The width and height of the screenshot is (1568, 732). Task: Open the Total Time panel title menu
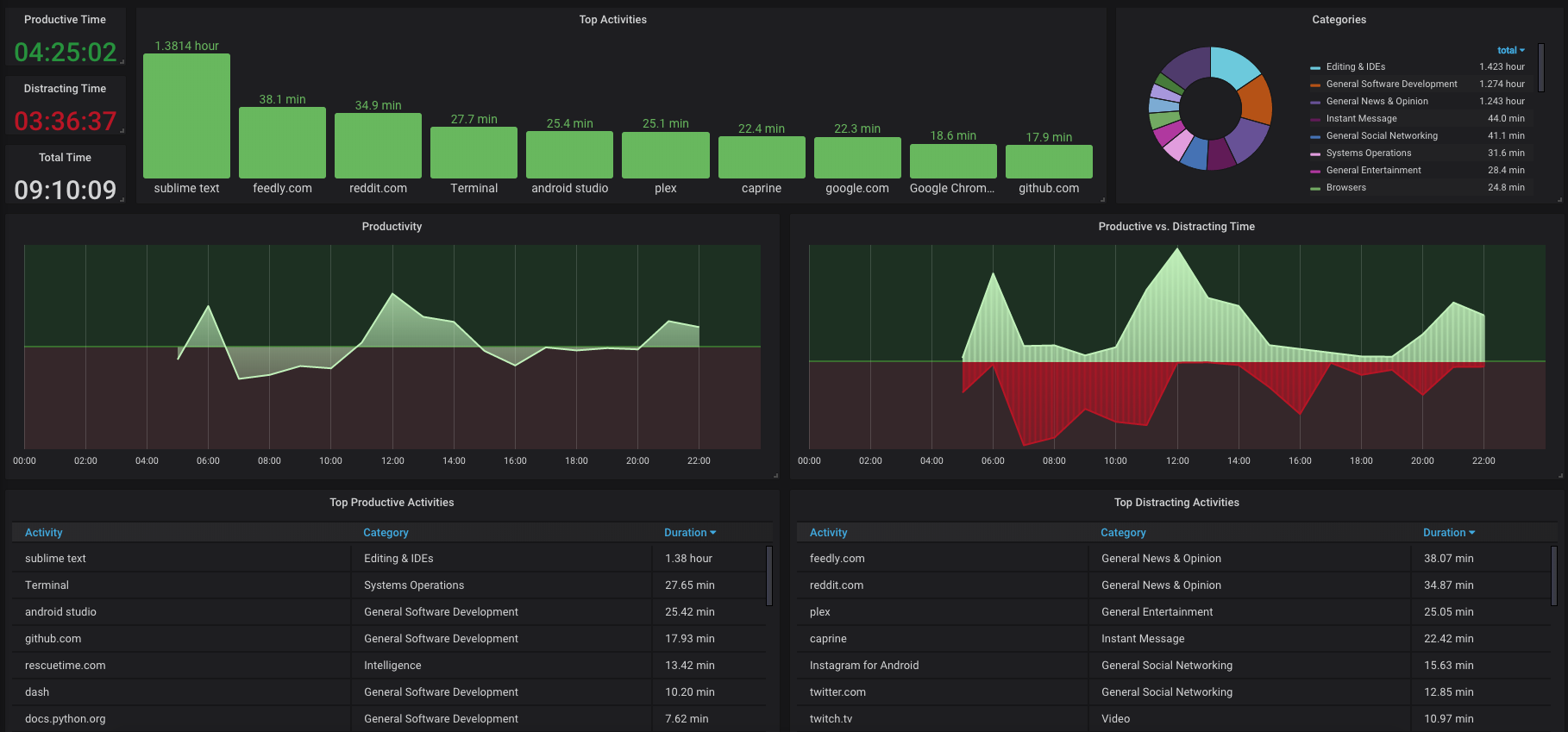click(x=65, y=158)
